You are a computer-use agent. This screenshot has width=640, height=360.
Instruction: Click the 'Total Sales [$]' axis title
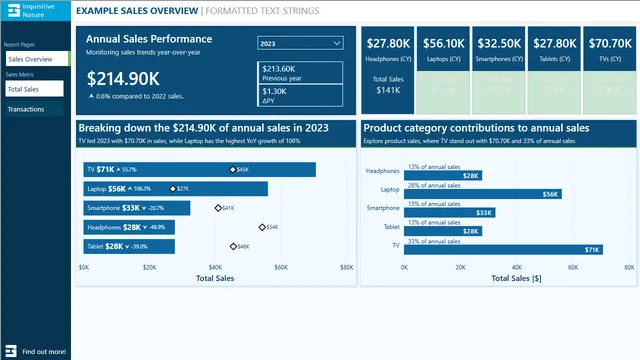click(516, 278)
